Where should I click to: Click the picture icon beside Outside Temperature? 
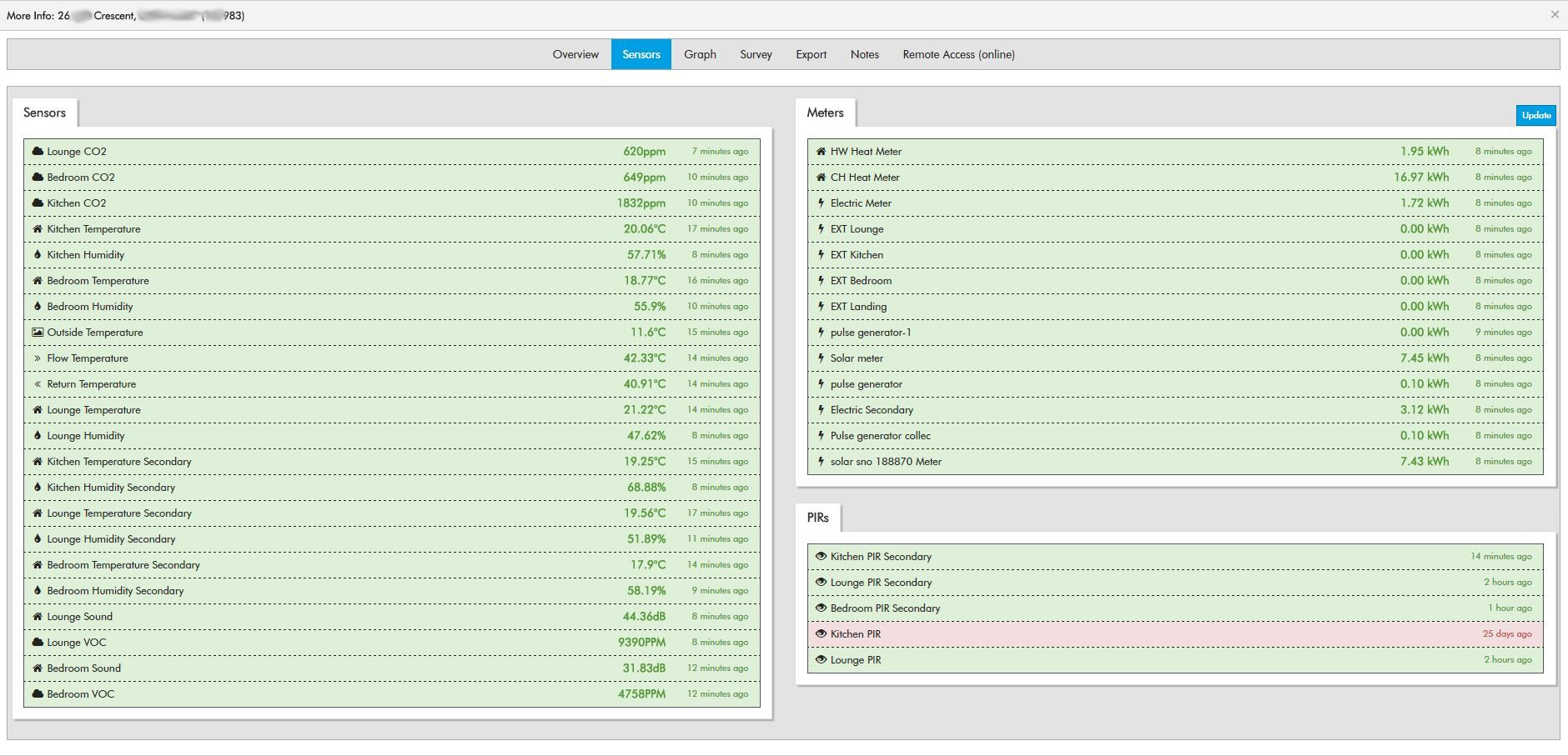pos(38,333)
